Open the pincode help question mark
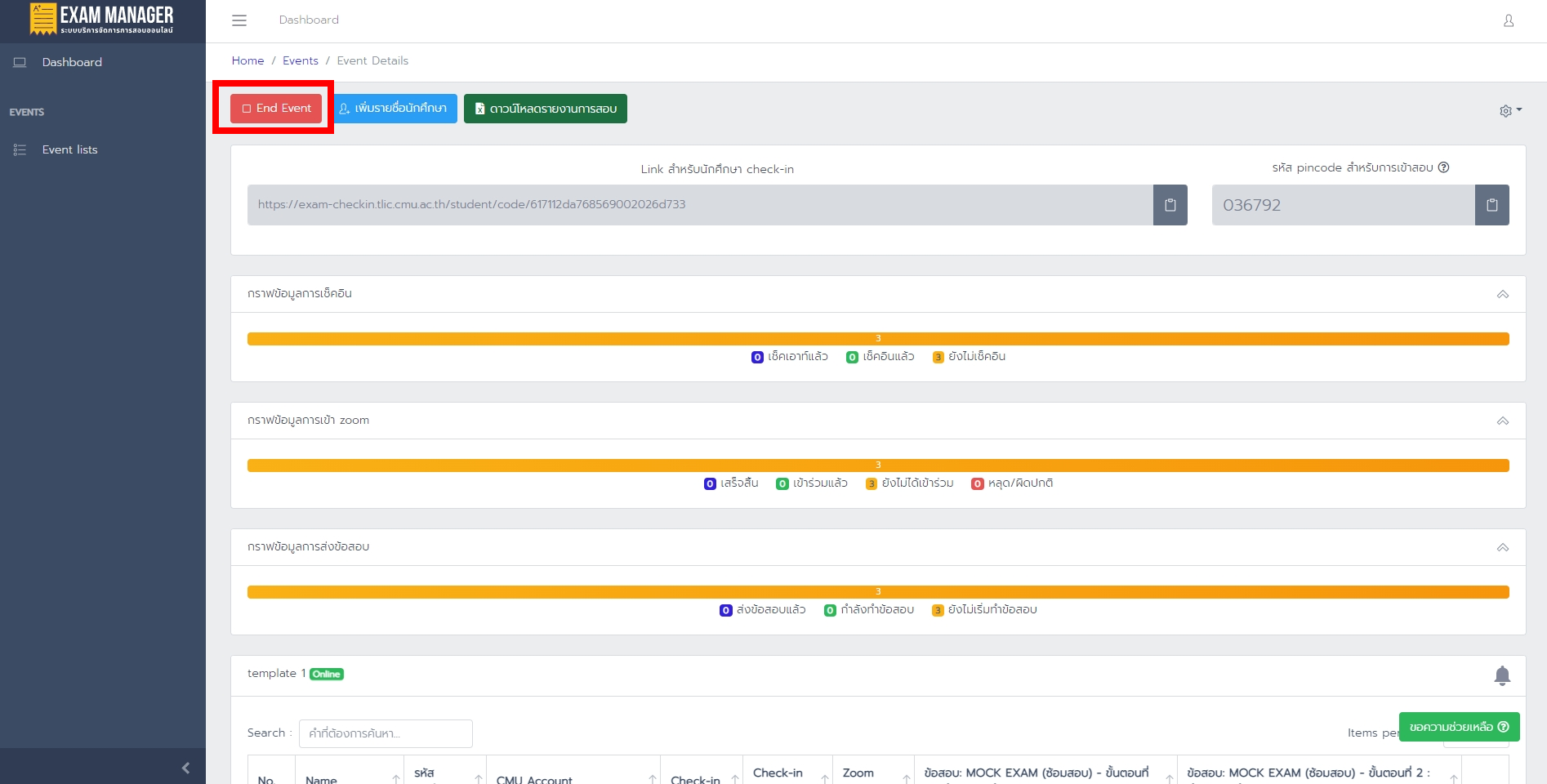Viewport: 1547px width, 784px height. [1443, 167]
